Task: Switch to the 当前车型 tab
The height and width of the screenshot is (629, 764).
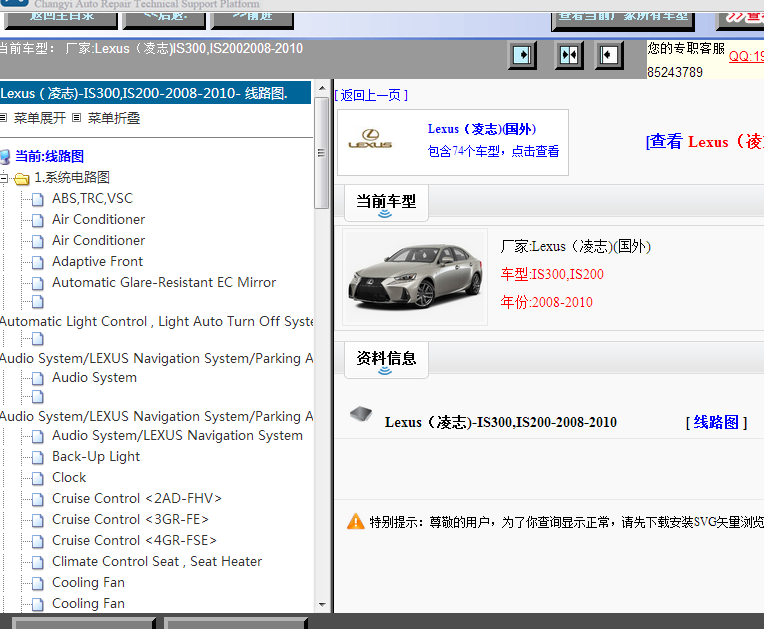Action: [386, 201]
